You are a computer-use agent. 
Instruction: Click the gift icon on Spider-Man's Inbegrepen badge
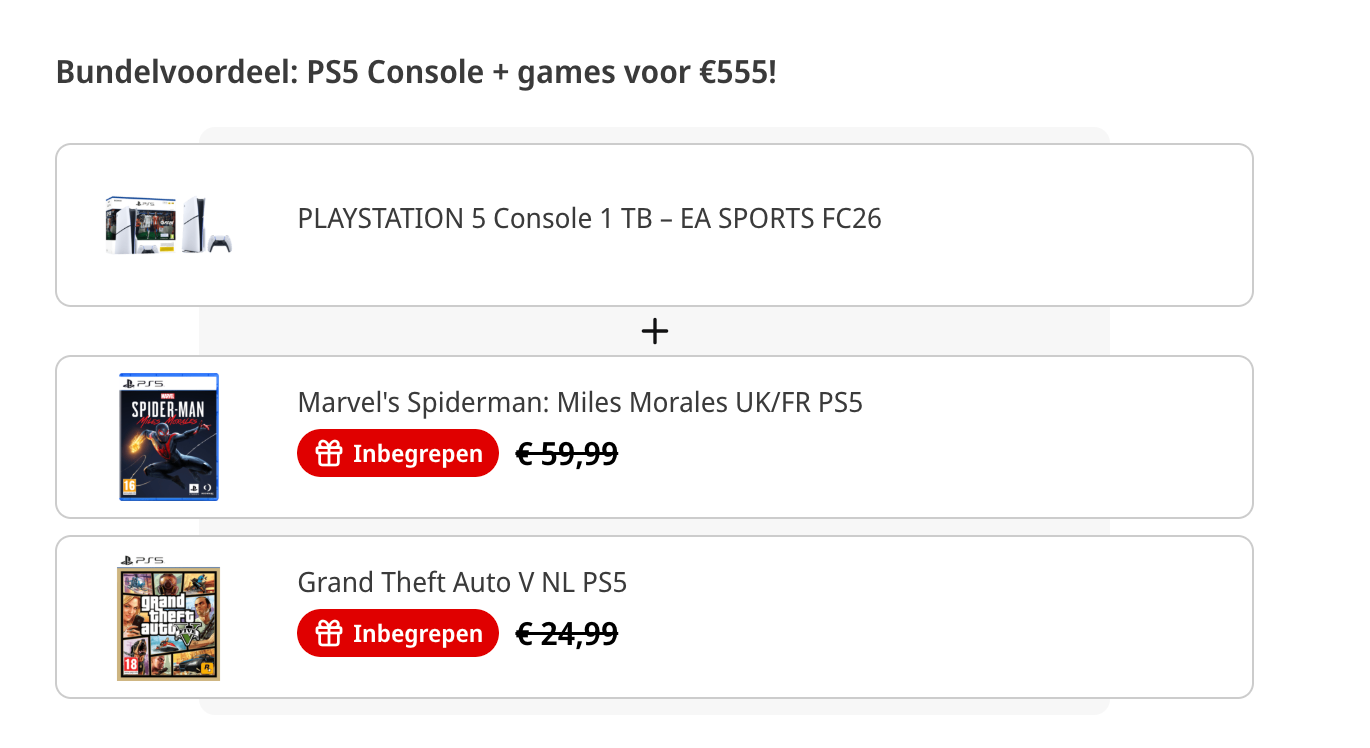pyautogui.click(x=325, y=452)
